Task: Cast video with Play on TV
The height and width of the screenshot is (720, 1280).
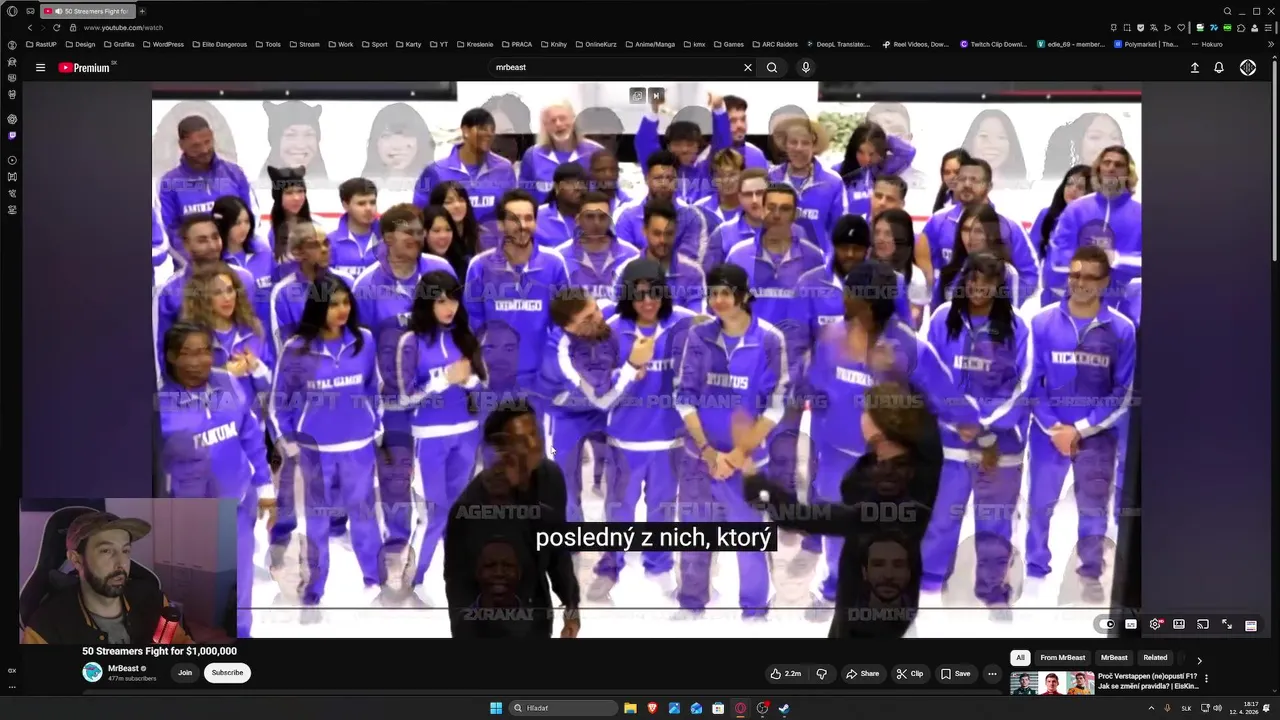Action: 1203,625
